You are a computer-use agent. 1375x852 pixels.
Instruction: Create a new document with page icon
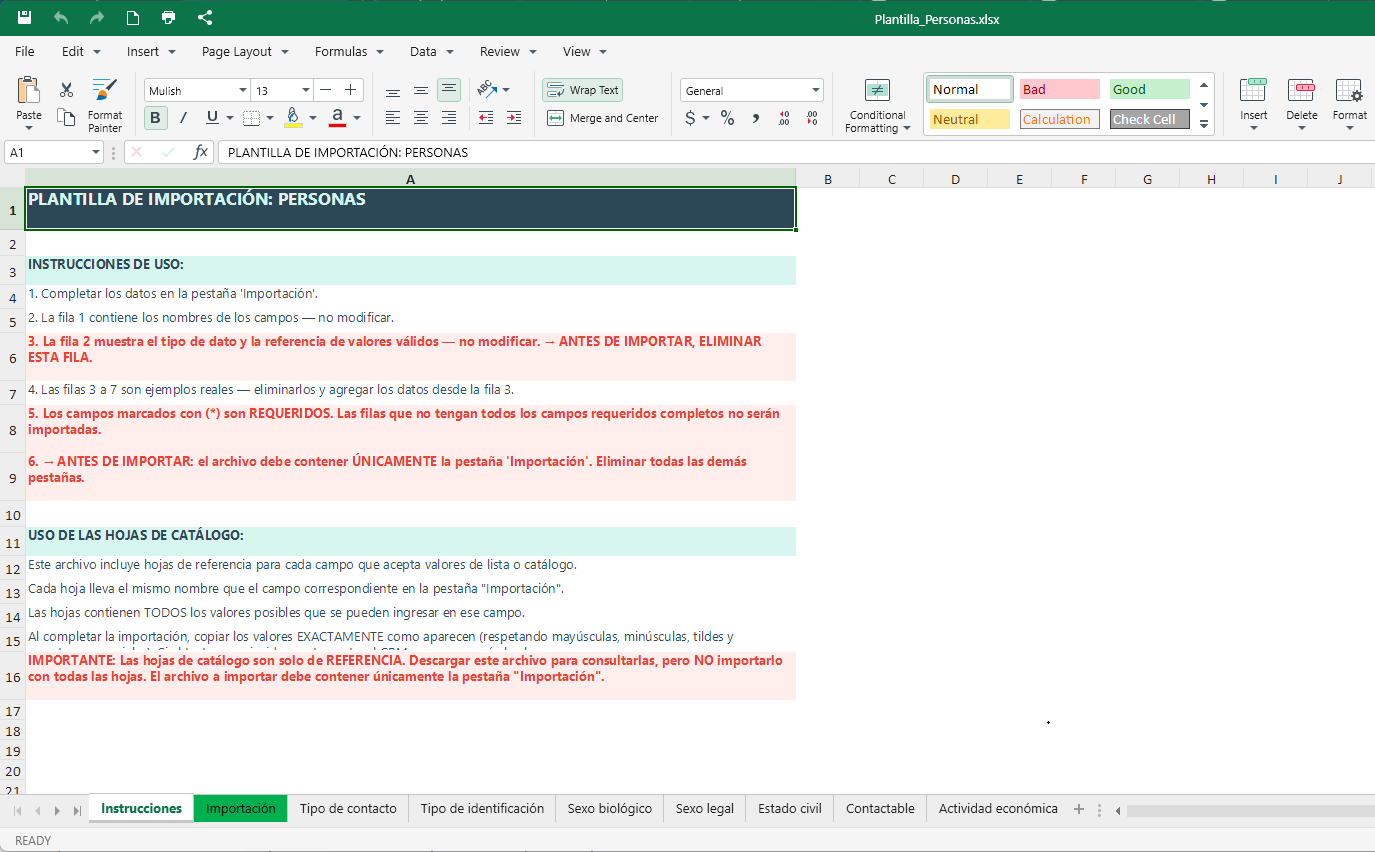(133, 18)
